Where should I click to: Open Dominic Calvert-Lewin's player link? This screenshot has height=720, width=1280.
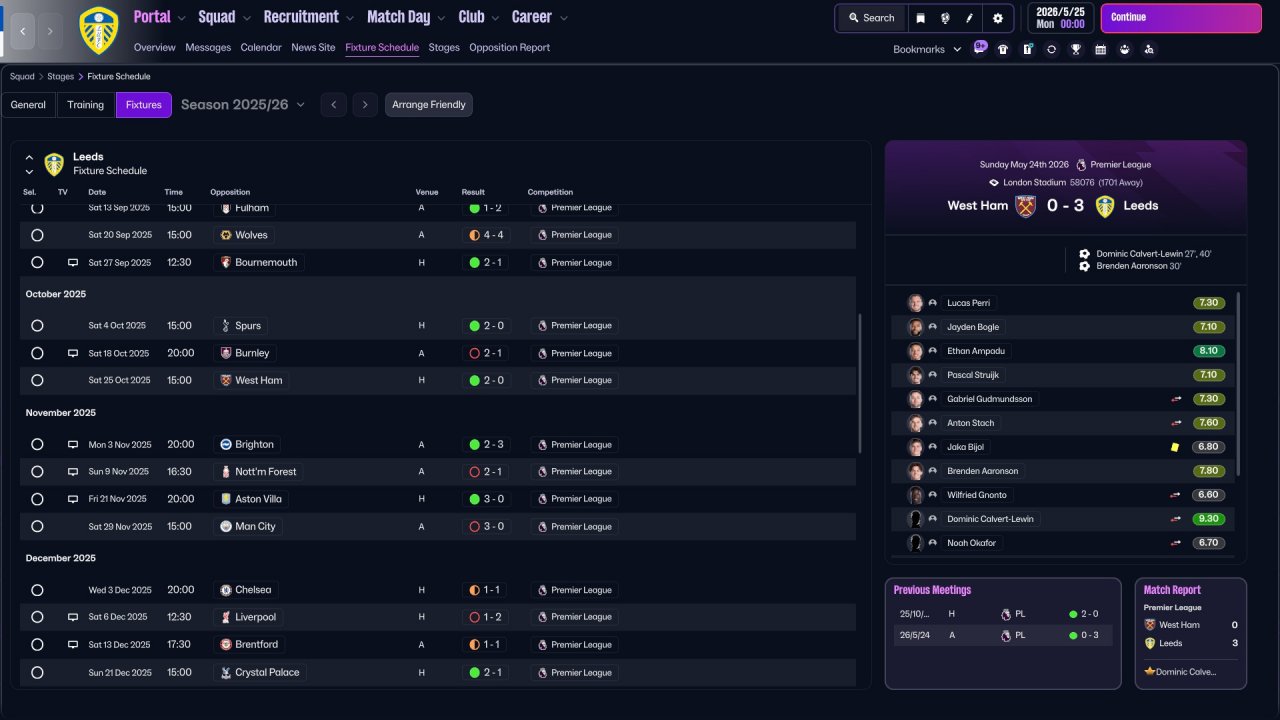point(990,519)
